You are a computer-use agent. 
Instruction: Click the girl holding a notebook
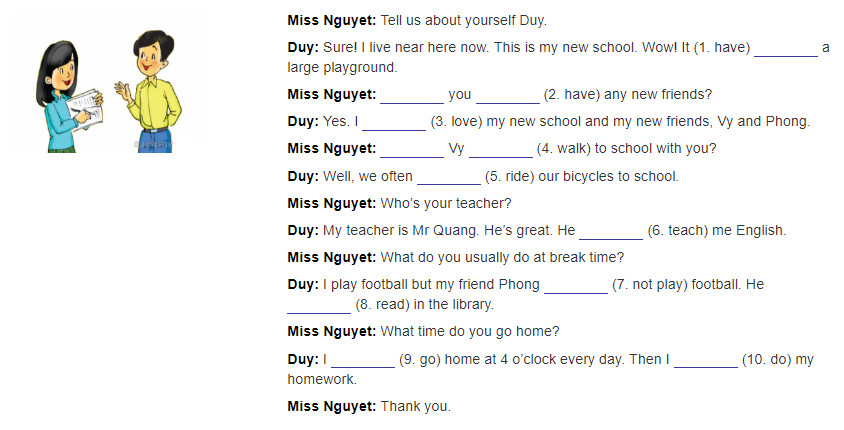pos(67,97)
